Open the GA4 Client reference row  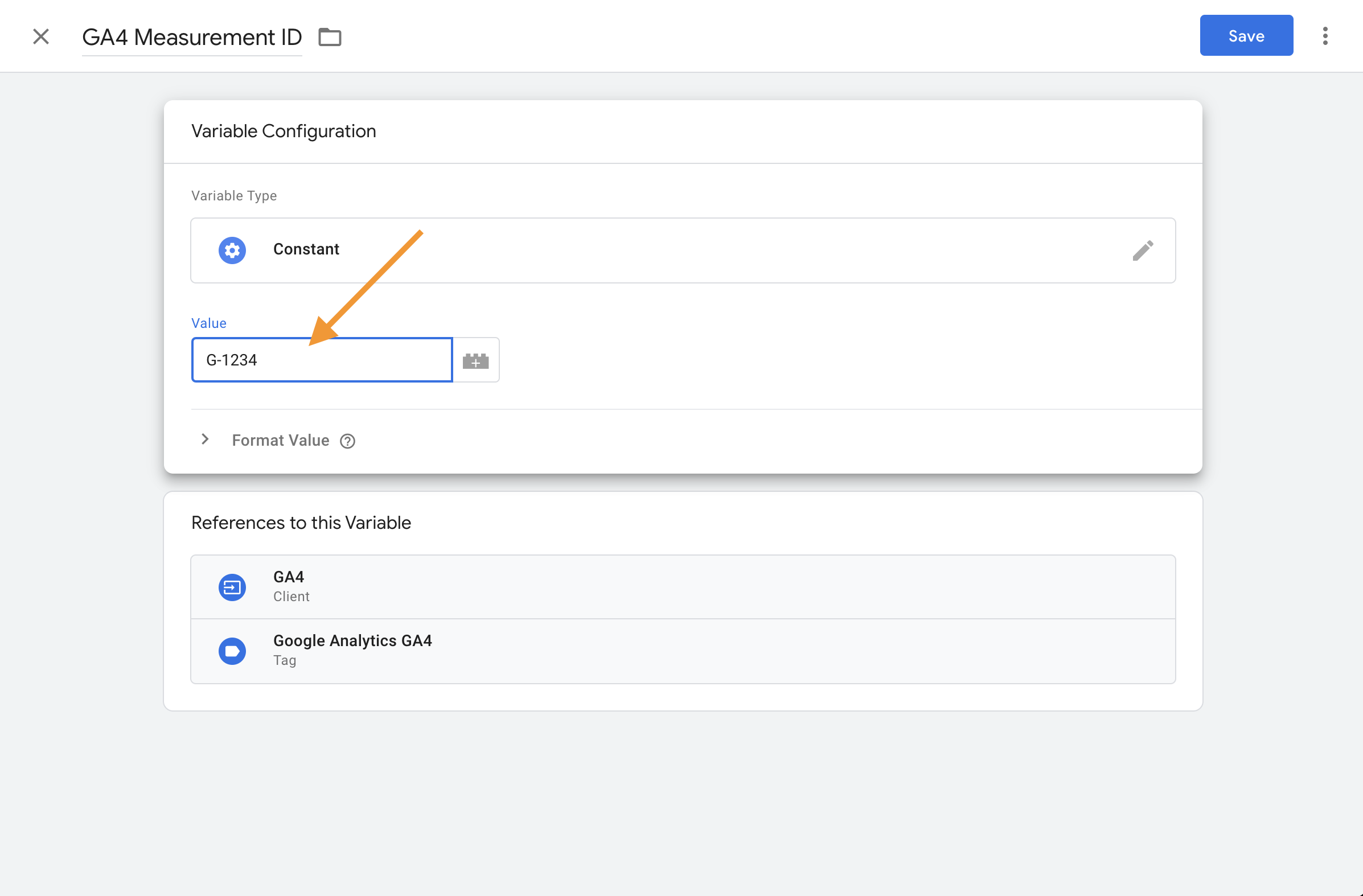(x=683, y=586)
